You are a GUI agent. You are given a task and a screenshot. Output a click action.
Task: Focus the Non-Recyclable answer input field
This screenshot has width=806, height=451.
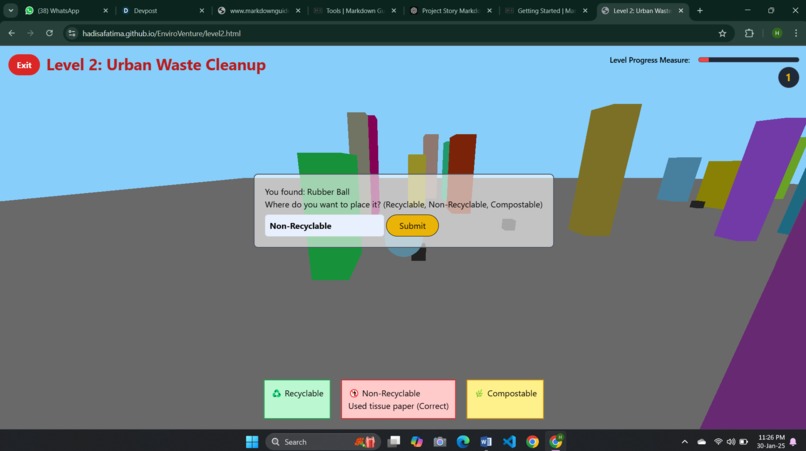coord(324,226)
